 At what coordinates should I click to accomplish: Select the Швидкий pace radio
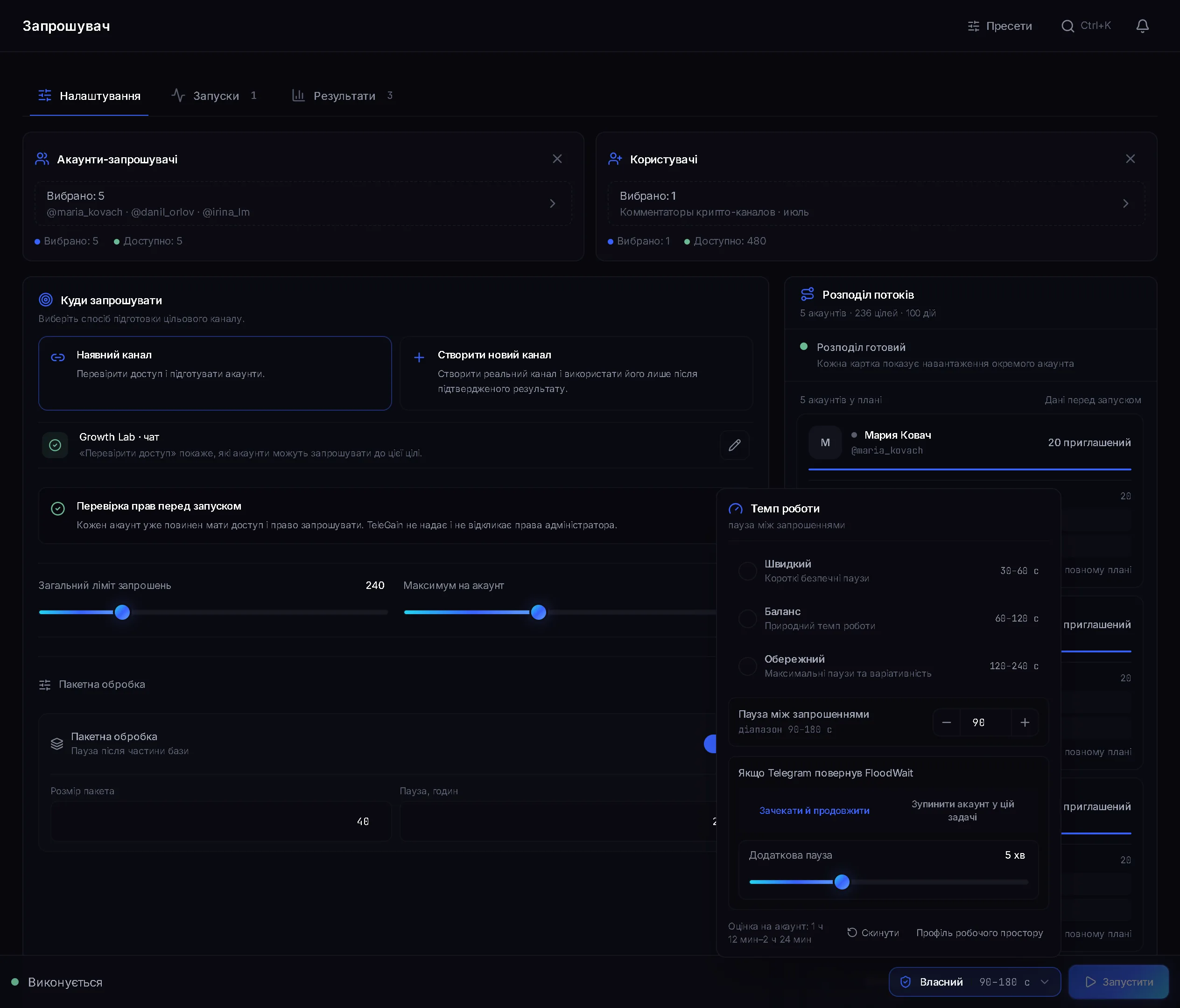click(x=747, y=571)
